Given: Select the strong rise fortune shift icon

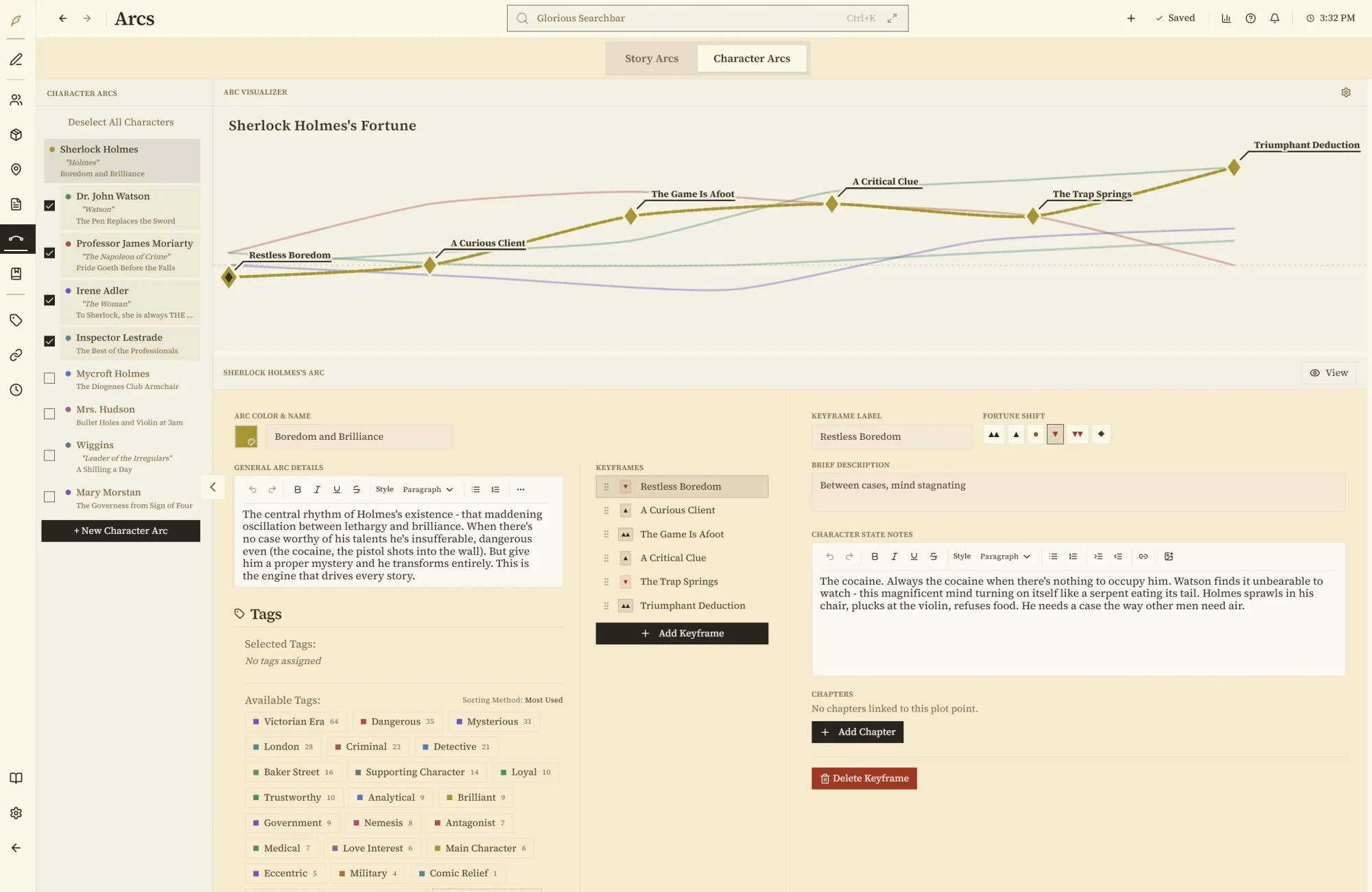Looking at the screenshot, I should 993,434.
